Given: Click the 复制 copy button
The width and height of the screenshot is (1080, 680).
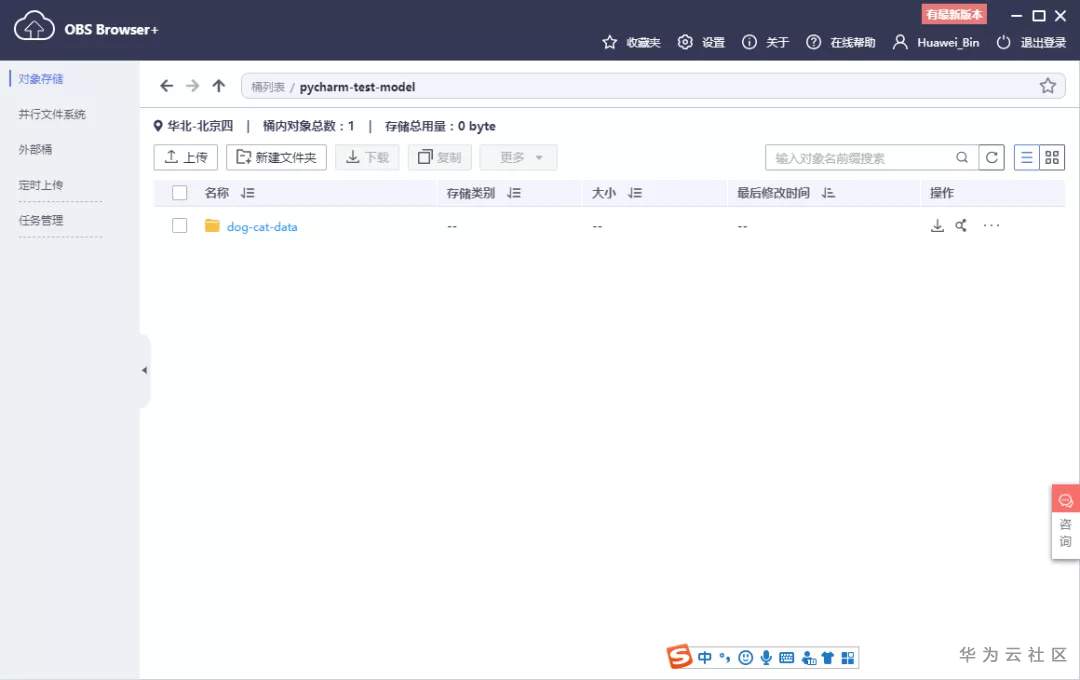Looking at the screenshot, I should 439,157.
